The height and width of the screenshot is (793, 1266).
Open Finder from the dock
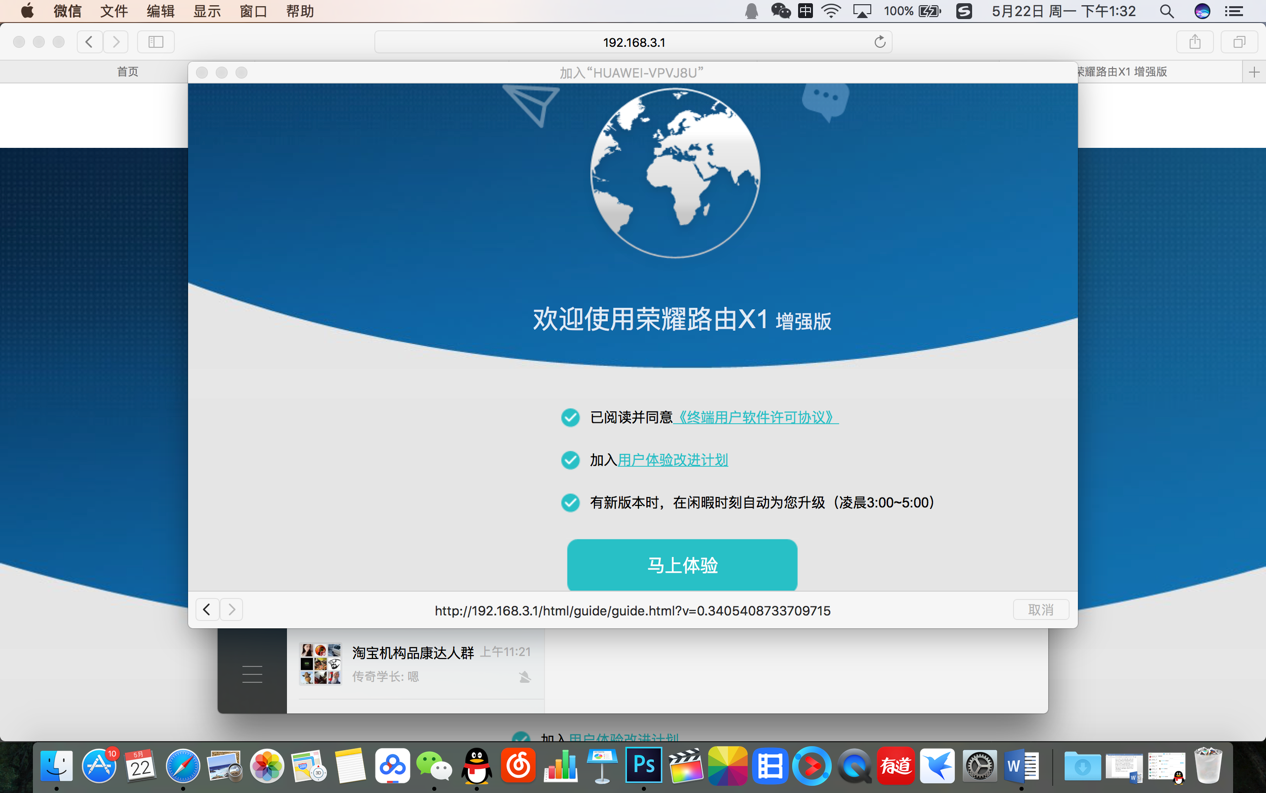(x=56, y=766)
